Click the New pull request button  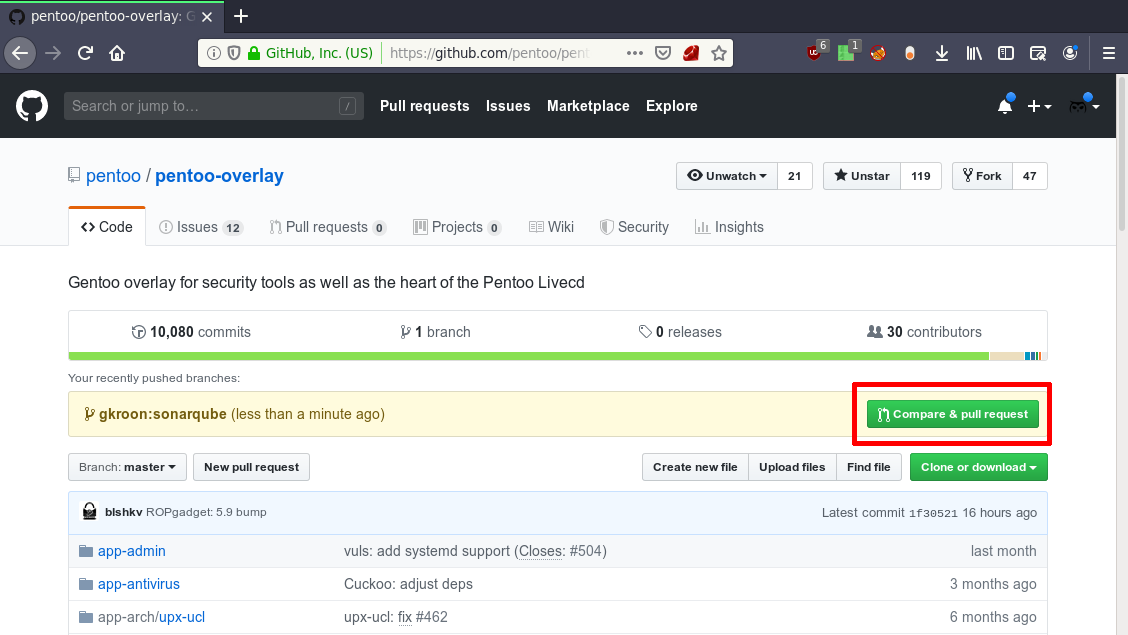pyautogui.click(x=252, y=467)
